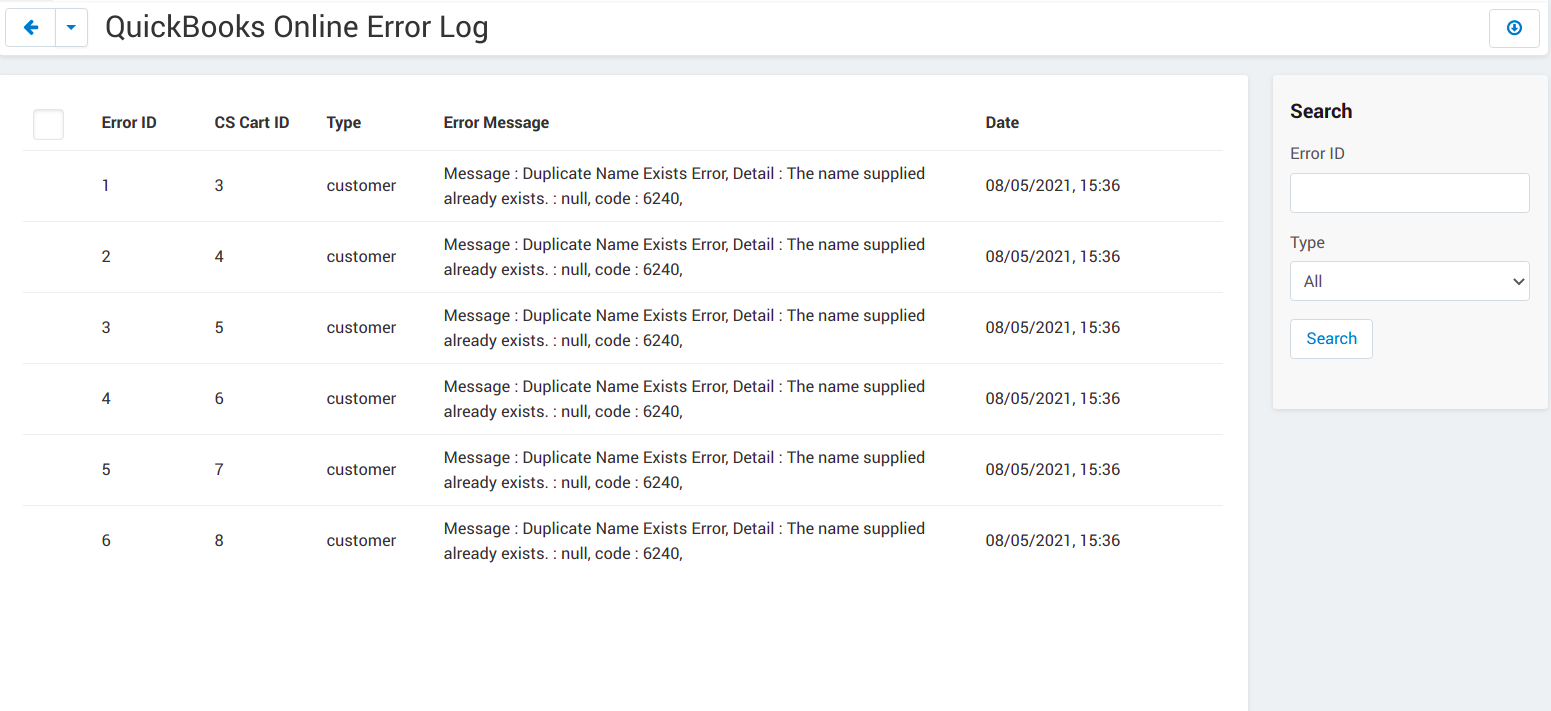This screenshot has width=1551, height=711.
Task: Click the CS Cart ID column header
Action: pos(252,123)
